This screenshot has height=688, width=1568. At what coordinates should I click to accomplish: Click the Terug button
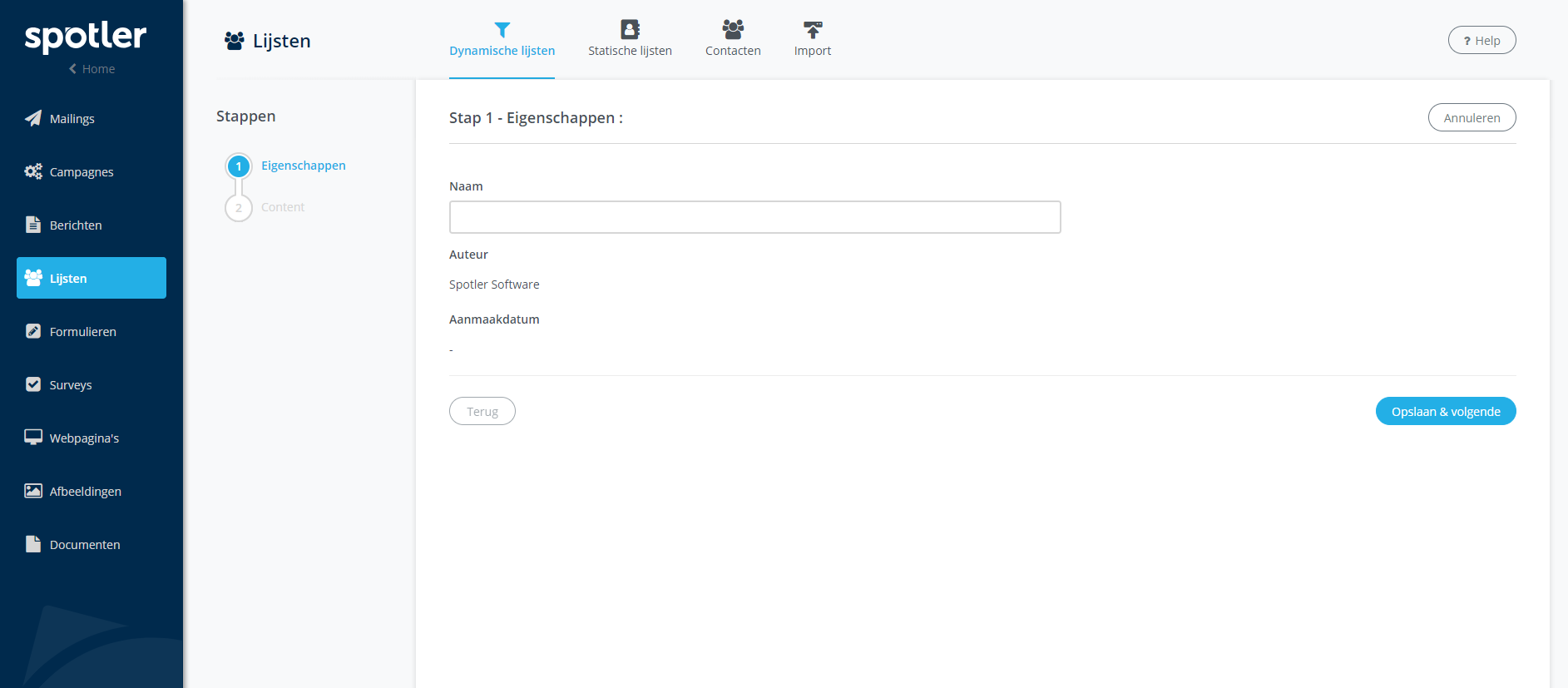pos(482,412)
